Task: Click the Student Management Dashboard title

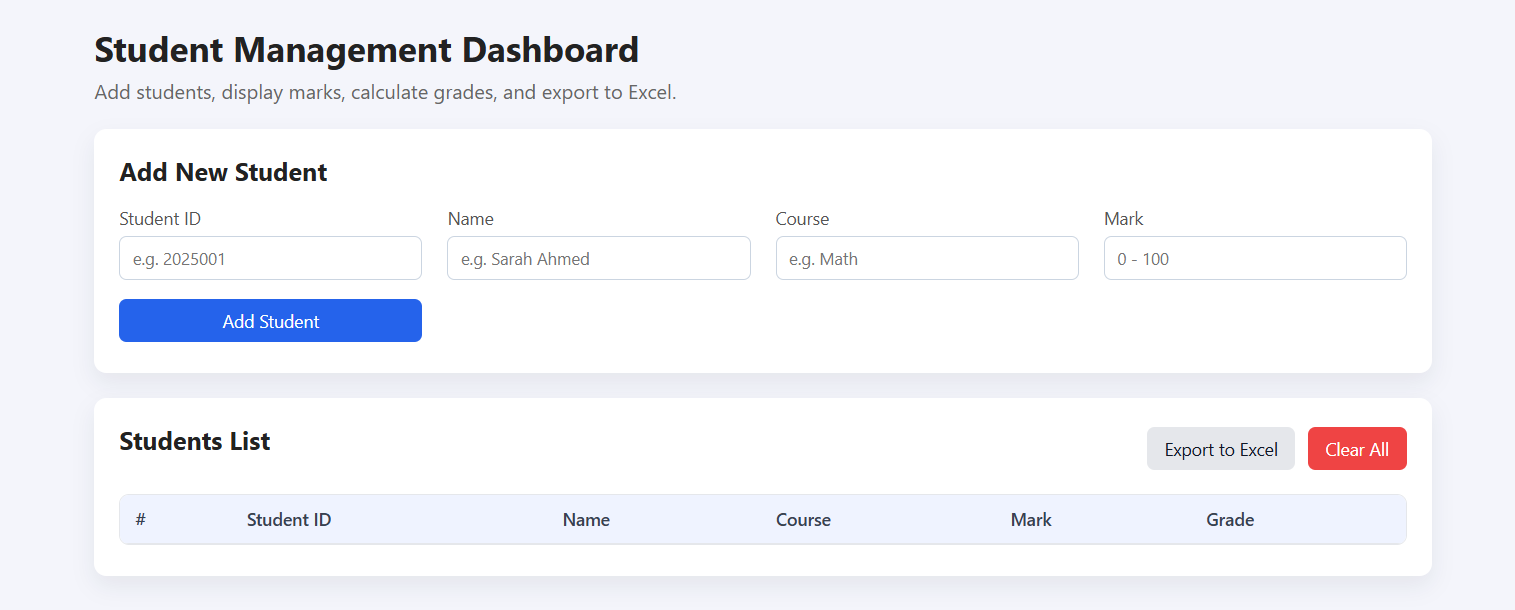Action: pyautogui.click(x=366, y=50)
